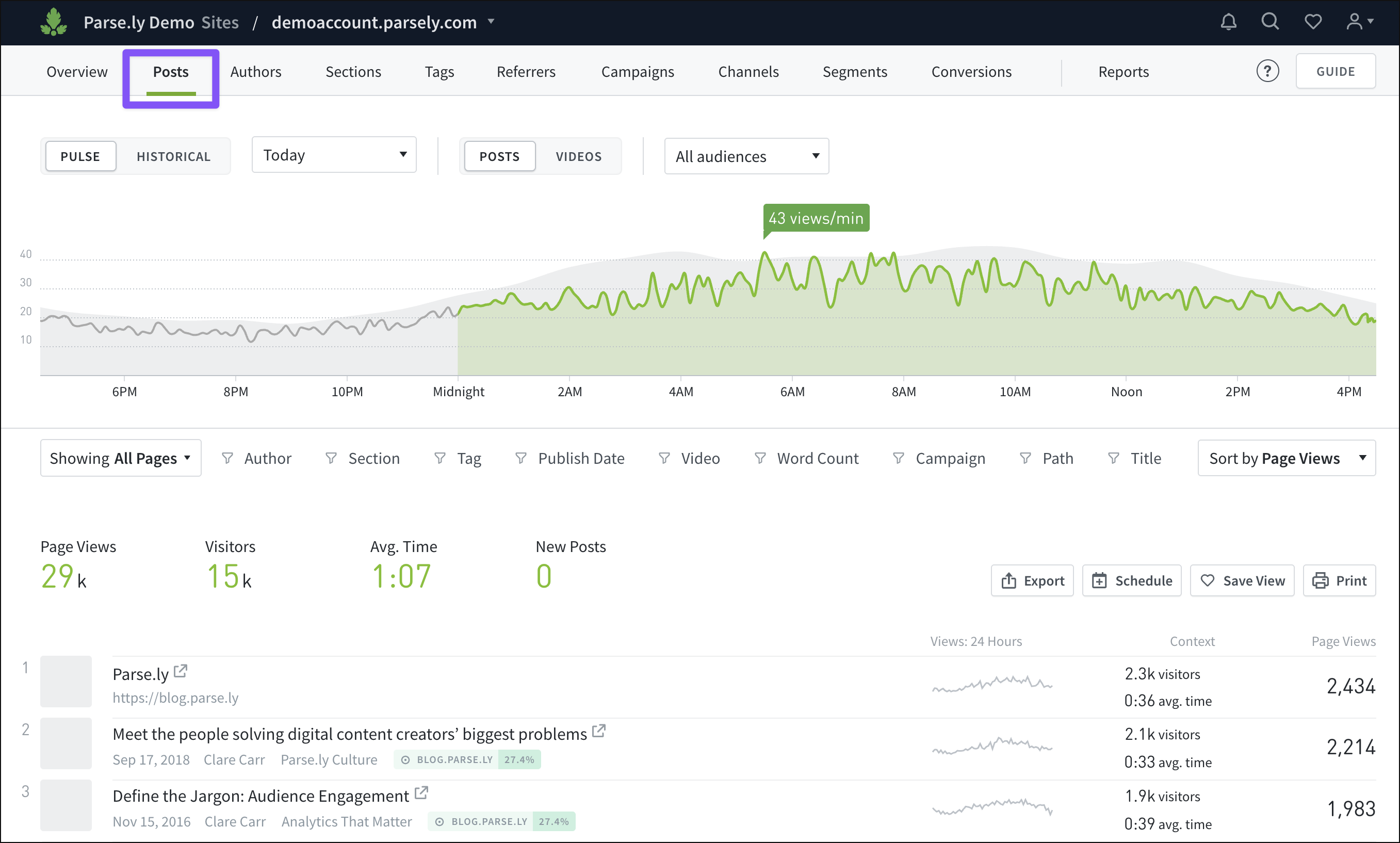Open the Tags tab
The height and width of the screenshot is (843, 1400).
coord(439,72)
